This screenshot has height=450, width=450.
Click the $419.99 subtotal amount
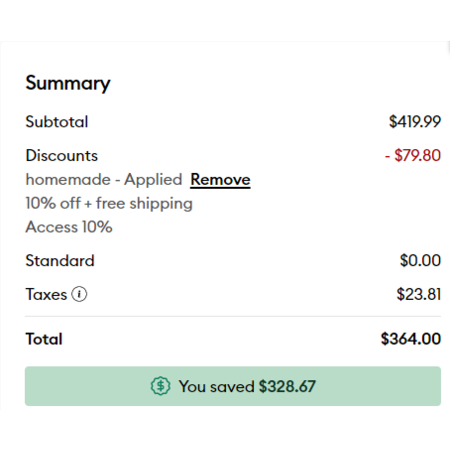click(x=415, y=121)
